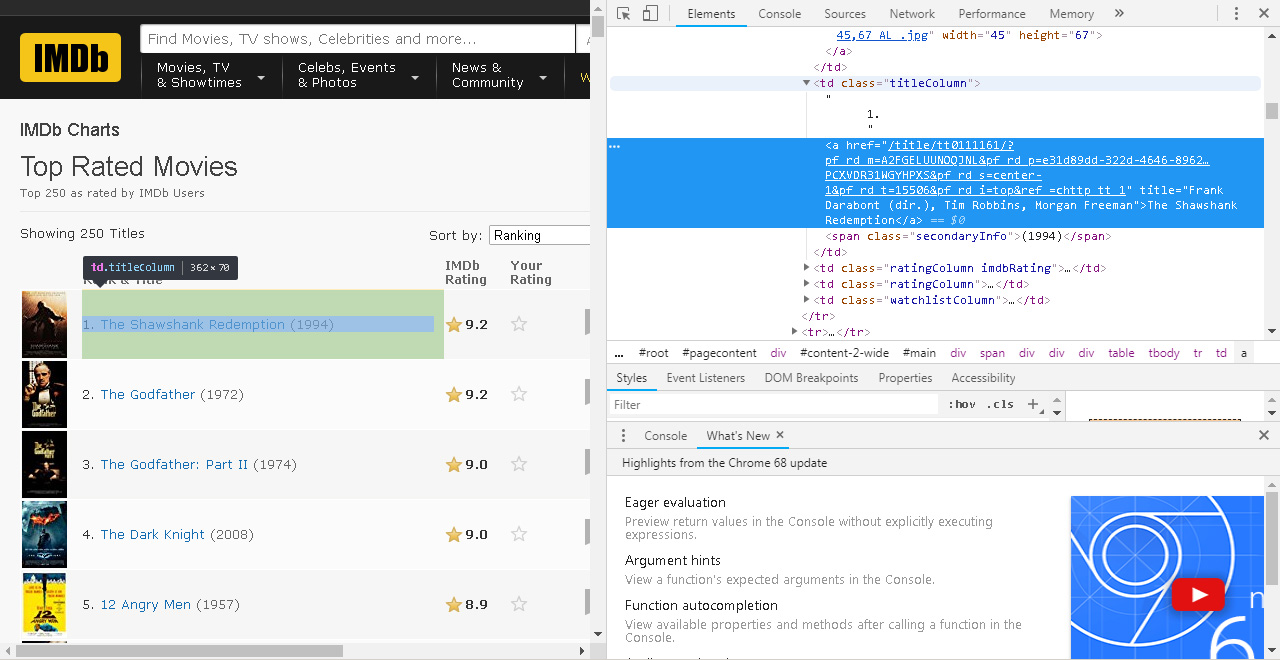Open the console drawer three-dot menu

coord(624,435)
